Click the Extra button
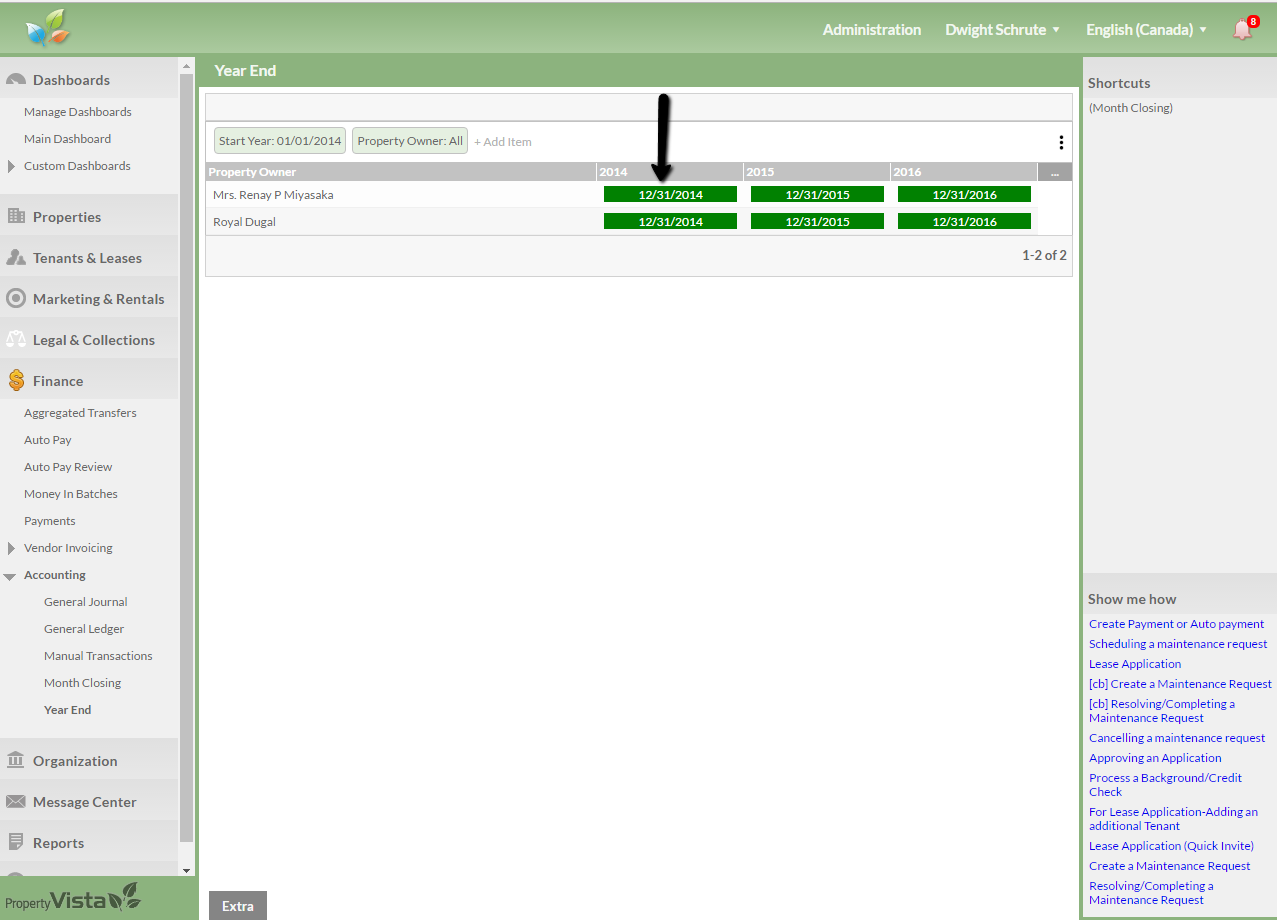Viewport: 1277px width, 920px height. click(x=238, y=906)
